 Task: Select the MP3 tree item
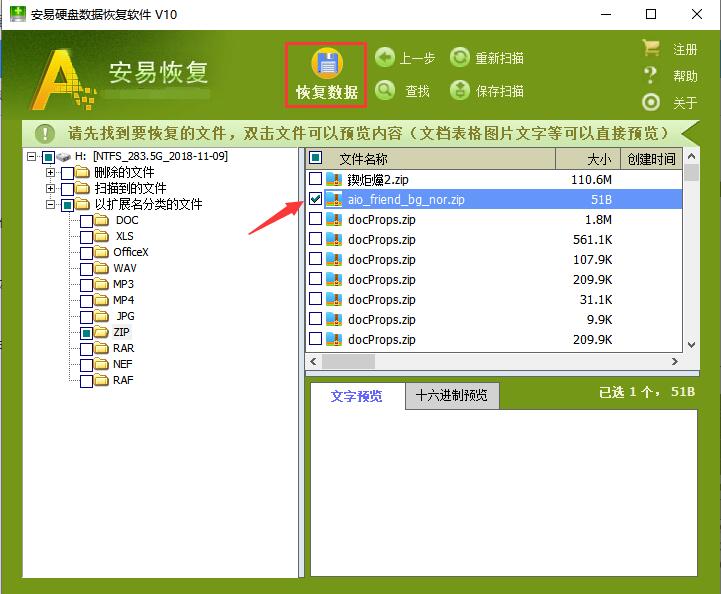[123, 284]
